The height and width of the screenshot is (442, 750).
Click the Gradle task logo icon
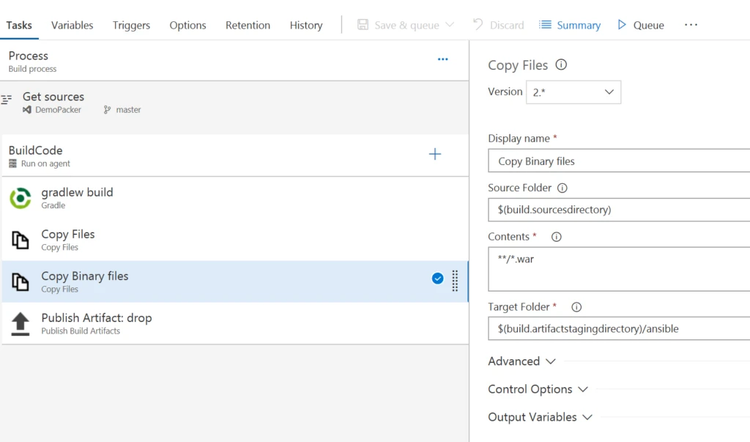point(20,198)
